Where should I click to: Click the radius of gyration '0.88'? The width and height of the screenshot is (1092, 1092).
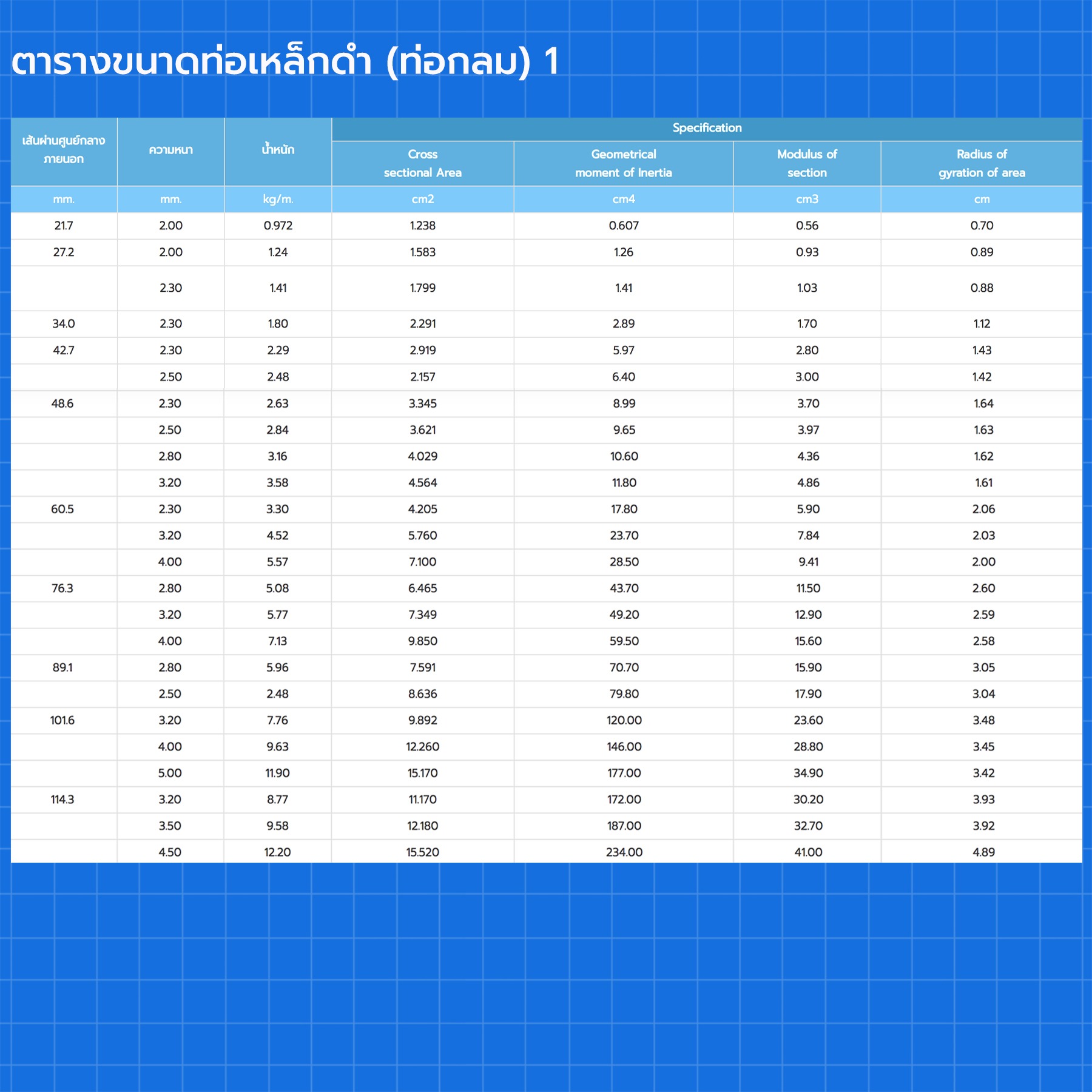(982, 288)
